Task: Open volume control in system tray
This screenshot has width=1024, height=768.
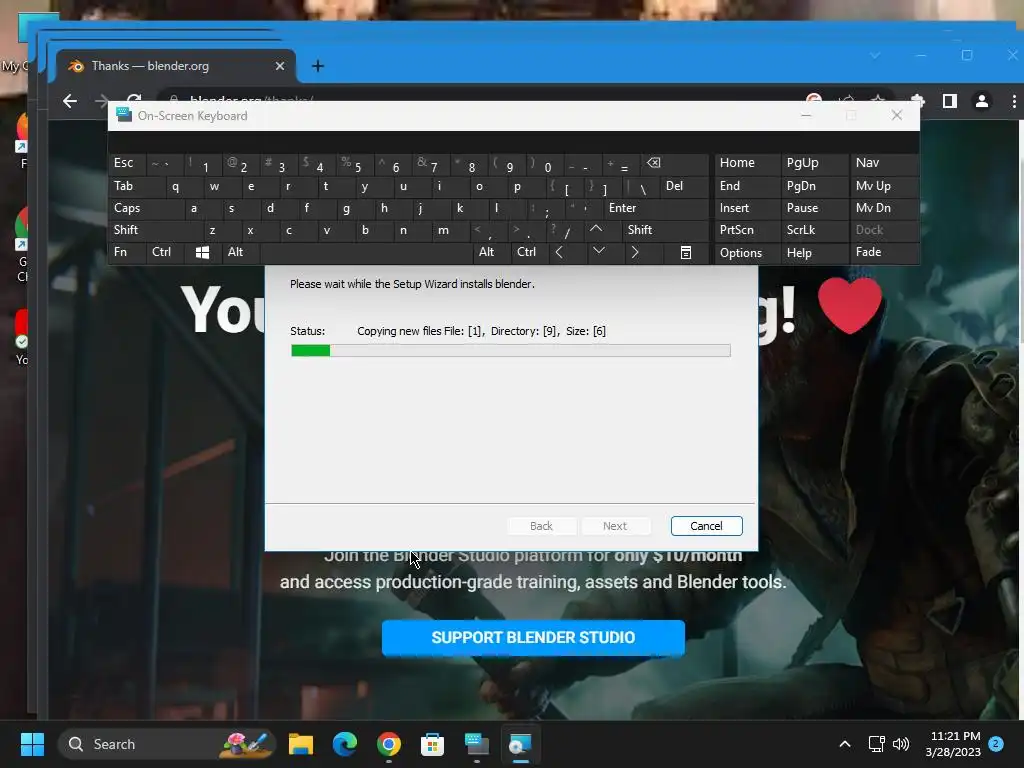Action: [x=901, y=744]
